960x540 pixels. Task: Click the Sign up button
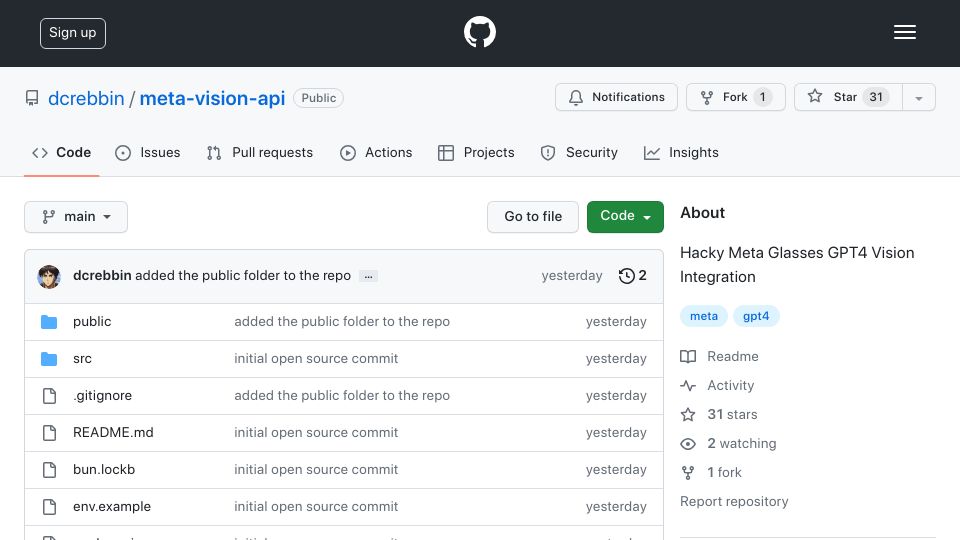coord(73,33)
